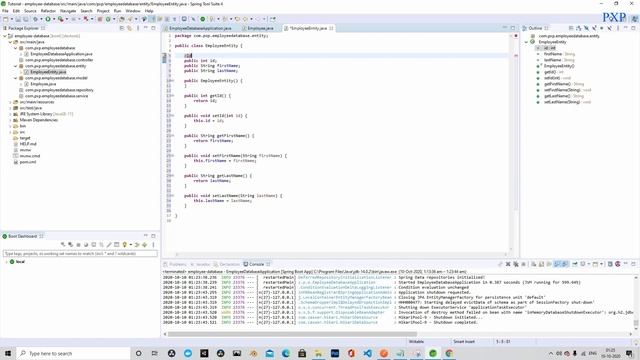Click Link with Editor icon in Package Explorer
Viewport: 640px width, 360px height.
pyautogui.click(x=129, y=28)
